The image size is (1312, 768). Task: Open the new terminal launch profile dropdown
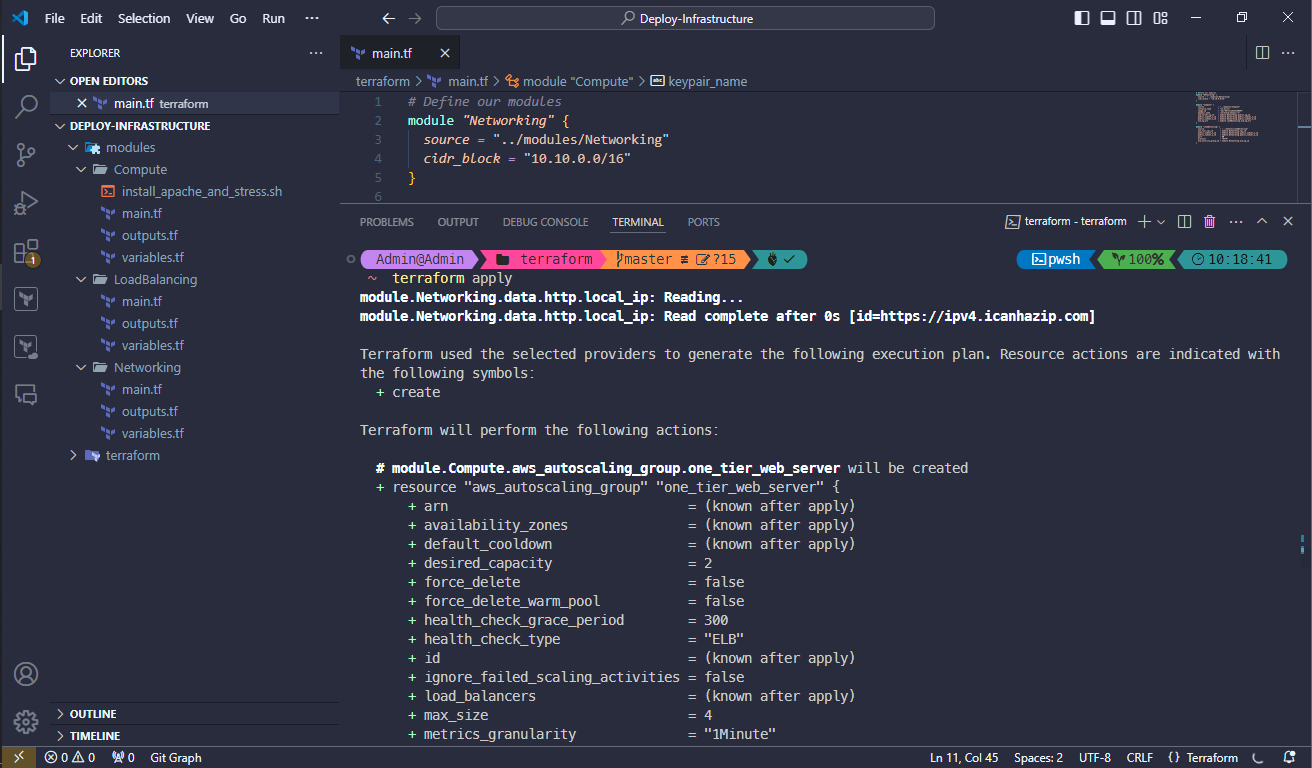pos(1161,221)
